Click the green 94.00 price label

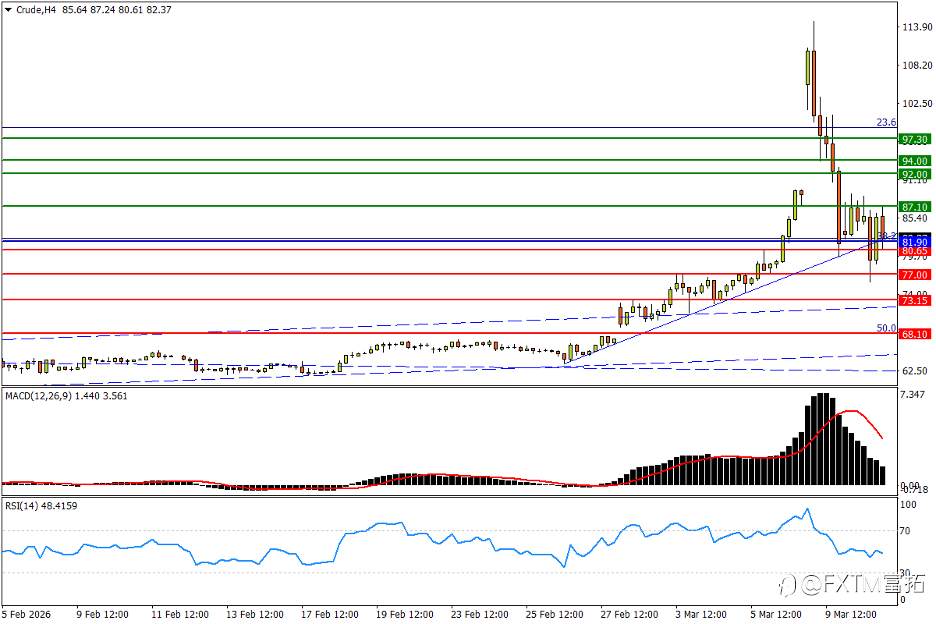coord(915,161)
